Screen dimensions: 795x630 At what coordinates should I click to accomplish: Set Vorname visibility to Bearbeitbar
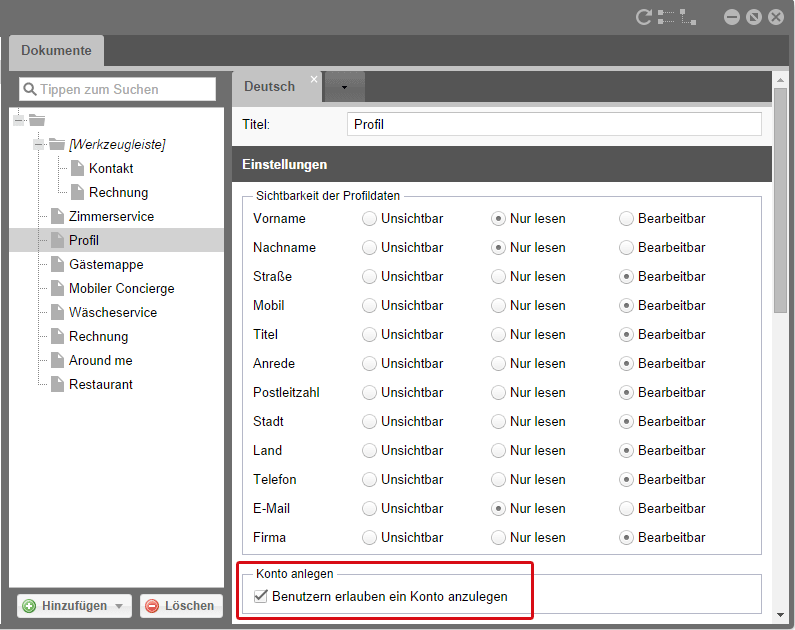tap(626, 218)
